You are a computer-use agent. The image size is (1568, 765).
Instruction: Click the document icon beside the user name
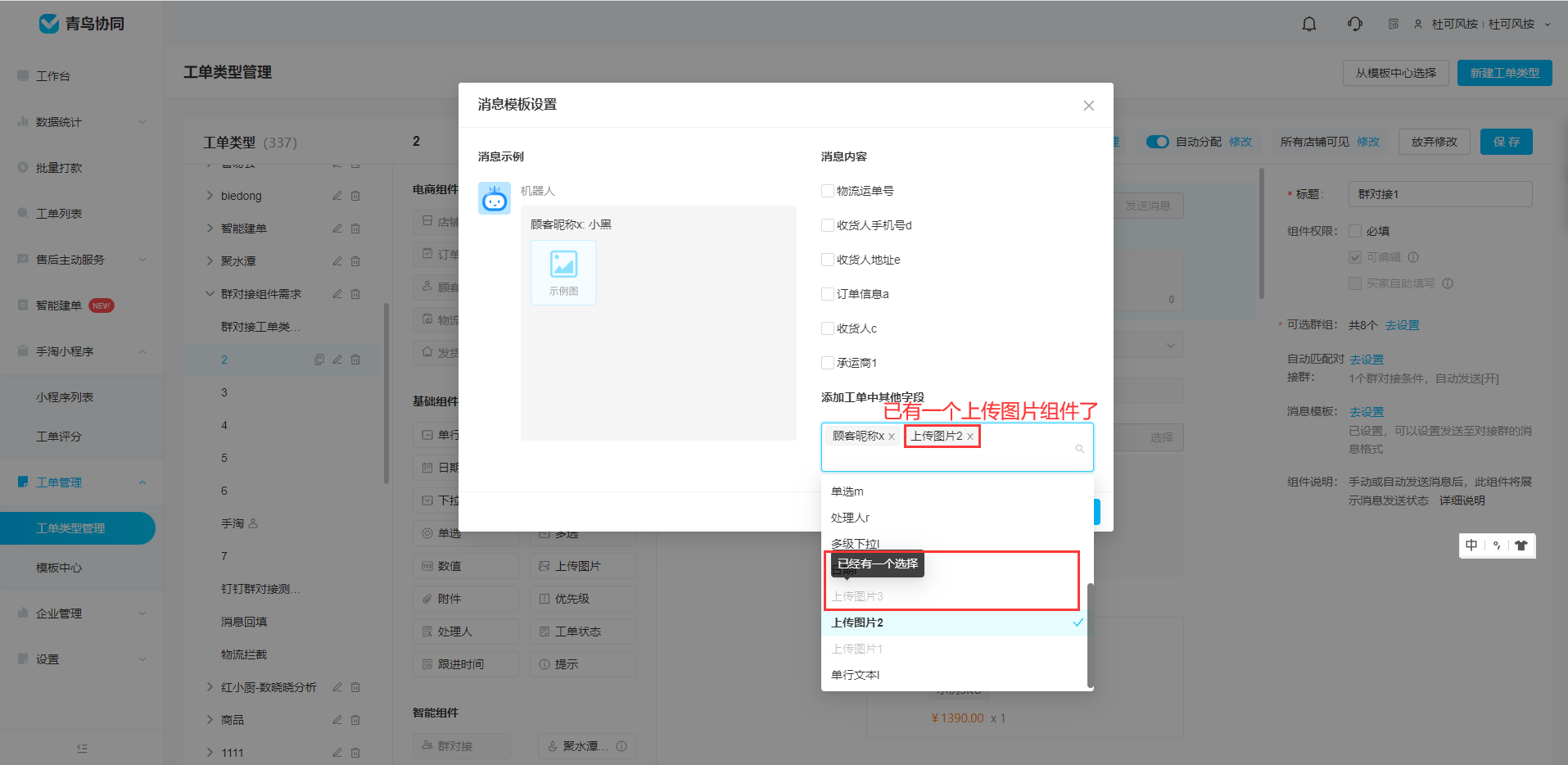point(1394,24)
